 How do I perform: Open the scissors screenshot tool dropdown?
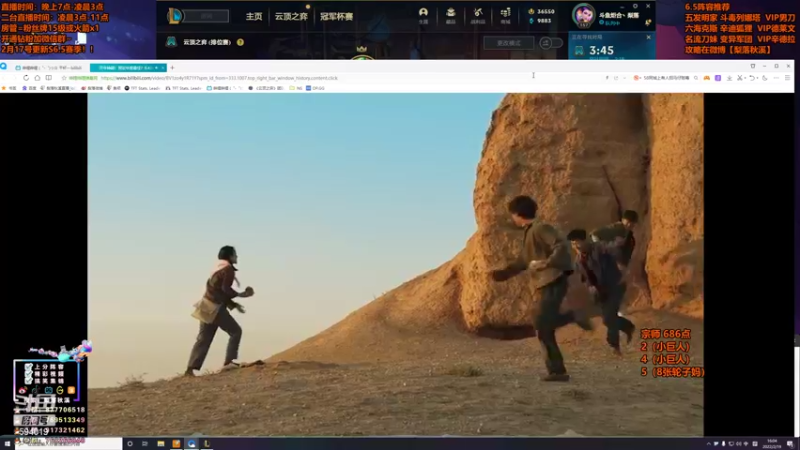point(741,78)
